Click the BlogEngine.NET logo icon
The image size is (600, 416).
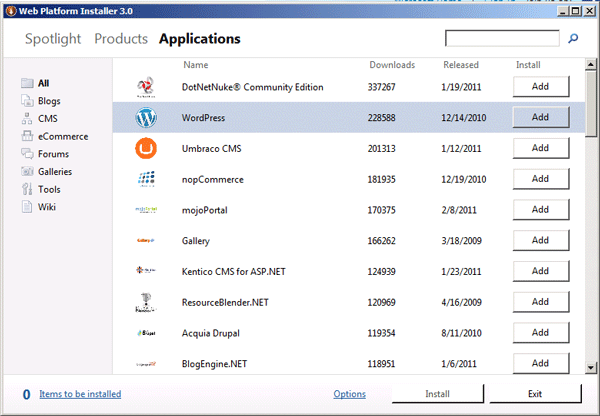click(x=146, y=364)
